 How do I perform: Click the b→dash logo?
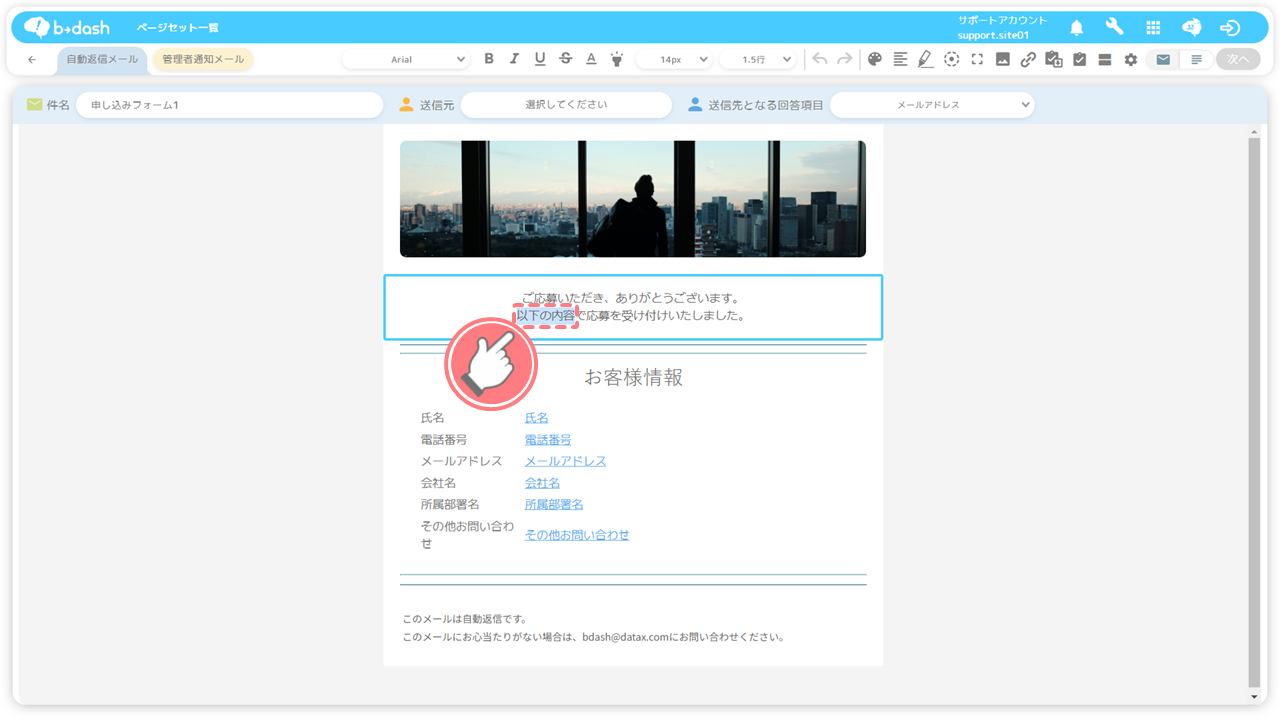point(67,27)
